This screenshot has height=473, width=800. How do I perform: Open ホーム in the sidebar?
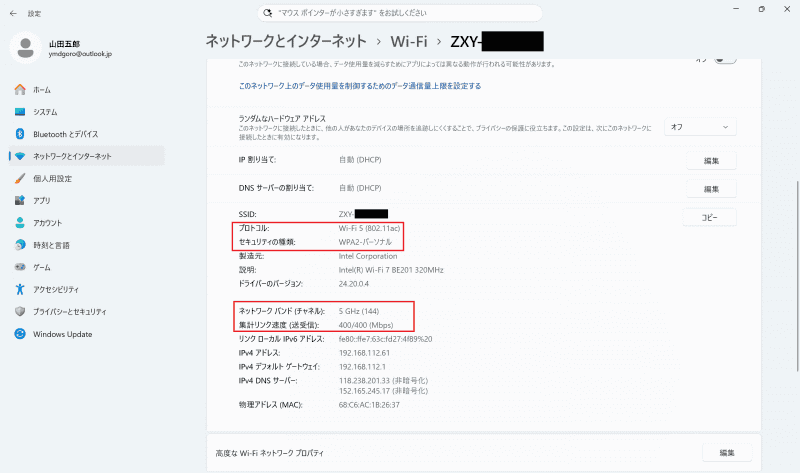[x=87, y=90]
